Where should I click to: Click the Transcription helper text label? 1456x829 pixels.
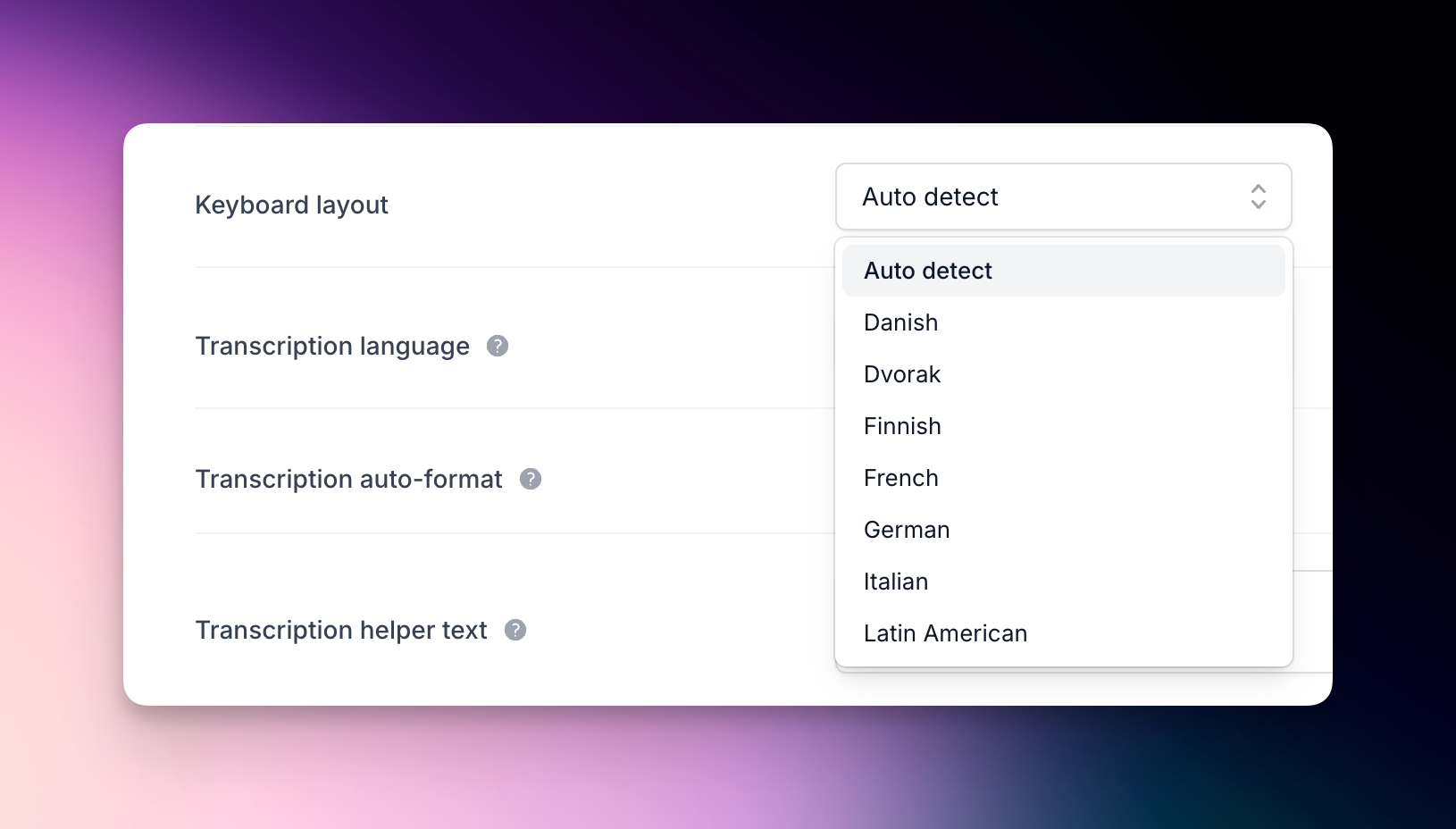pyautogui.click(x=341, y=630)
